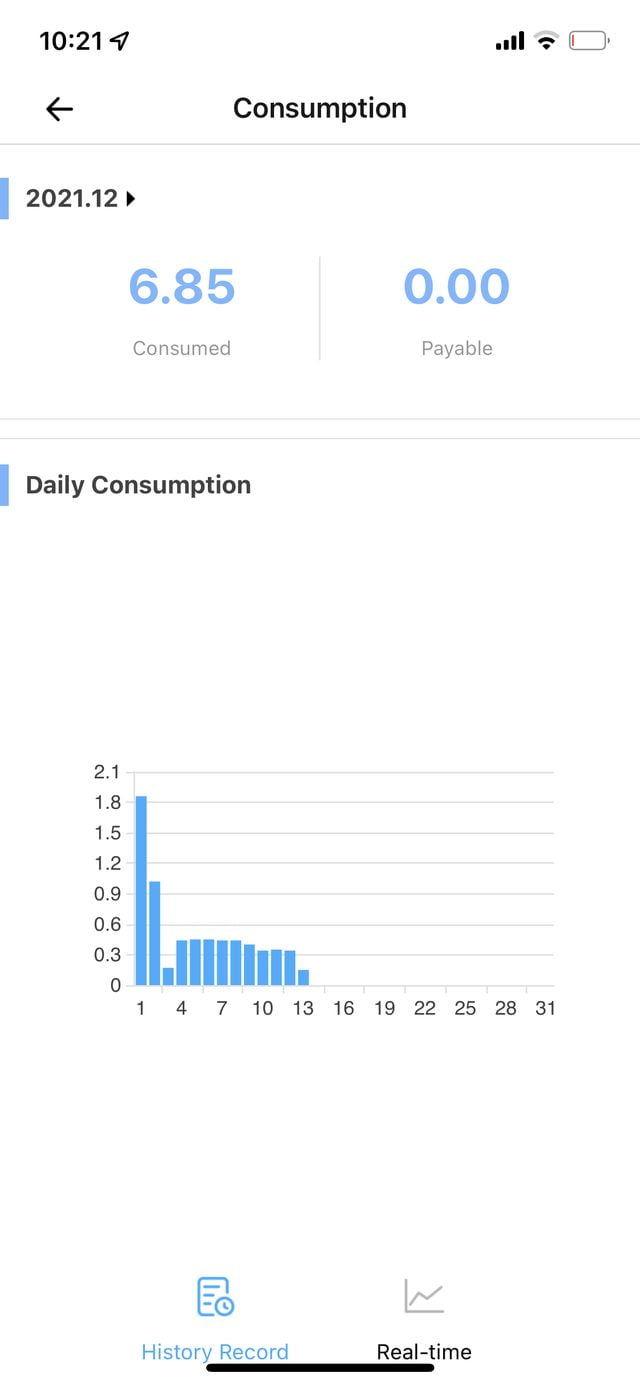
Task: Tap the Daily Consumption heading
Action: pyautogui.click(x=138, y=485)
